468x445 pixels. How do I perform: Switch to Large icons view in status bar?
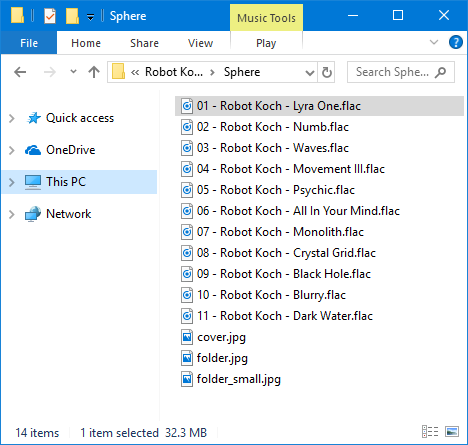click(452, 432)
